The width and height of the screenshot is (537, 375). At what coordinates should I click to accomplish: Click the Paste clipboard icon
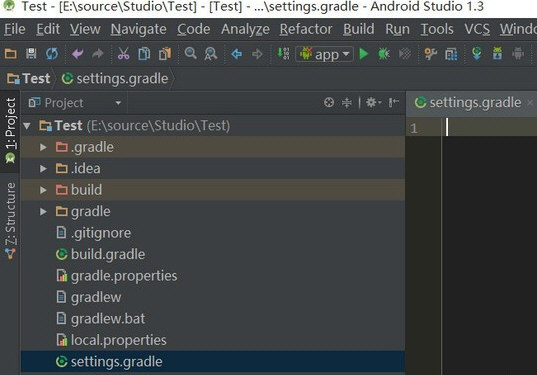165,54
